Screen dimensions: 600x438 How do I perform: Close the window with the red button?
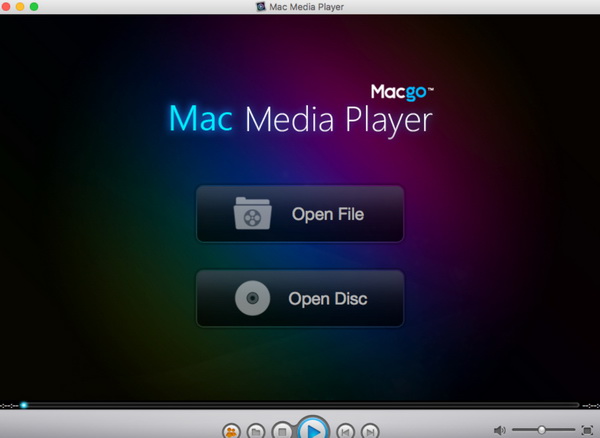tap(9, 7)
